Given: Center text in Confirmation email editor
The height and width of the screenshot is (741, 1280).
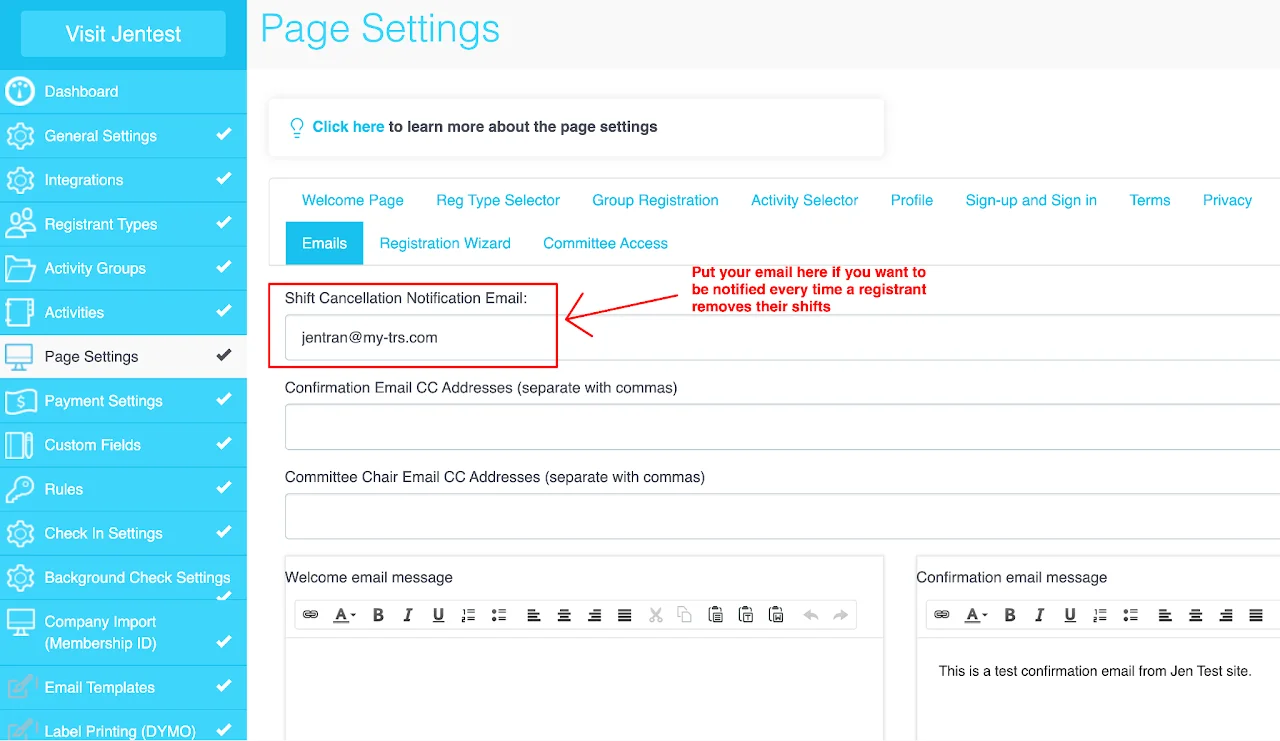Looking at the screenshot, I should click(x=1195, y=615).
